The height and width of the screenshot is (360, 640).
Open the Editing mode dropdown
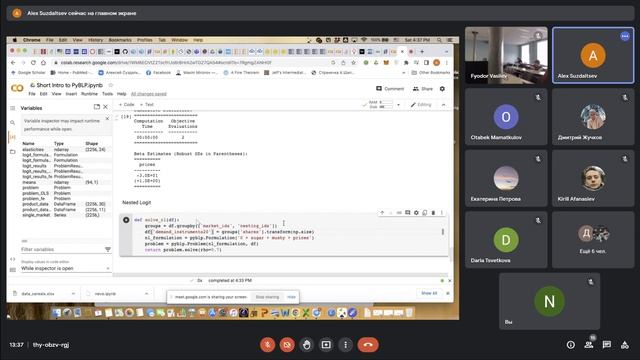click(x=421, y=105)
